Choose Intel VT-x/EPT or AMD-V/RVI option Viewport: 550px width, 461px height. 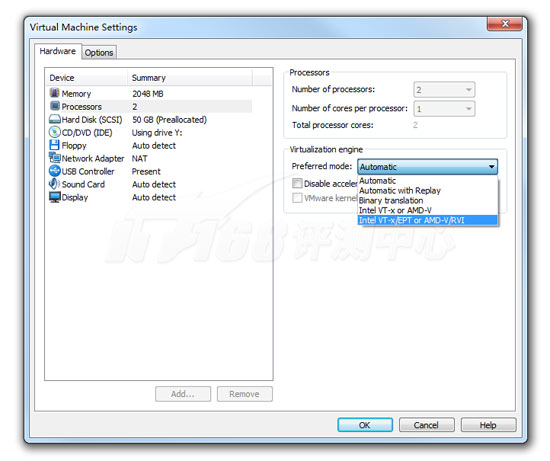[x=428, y=220]
